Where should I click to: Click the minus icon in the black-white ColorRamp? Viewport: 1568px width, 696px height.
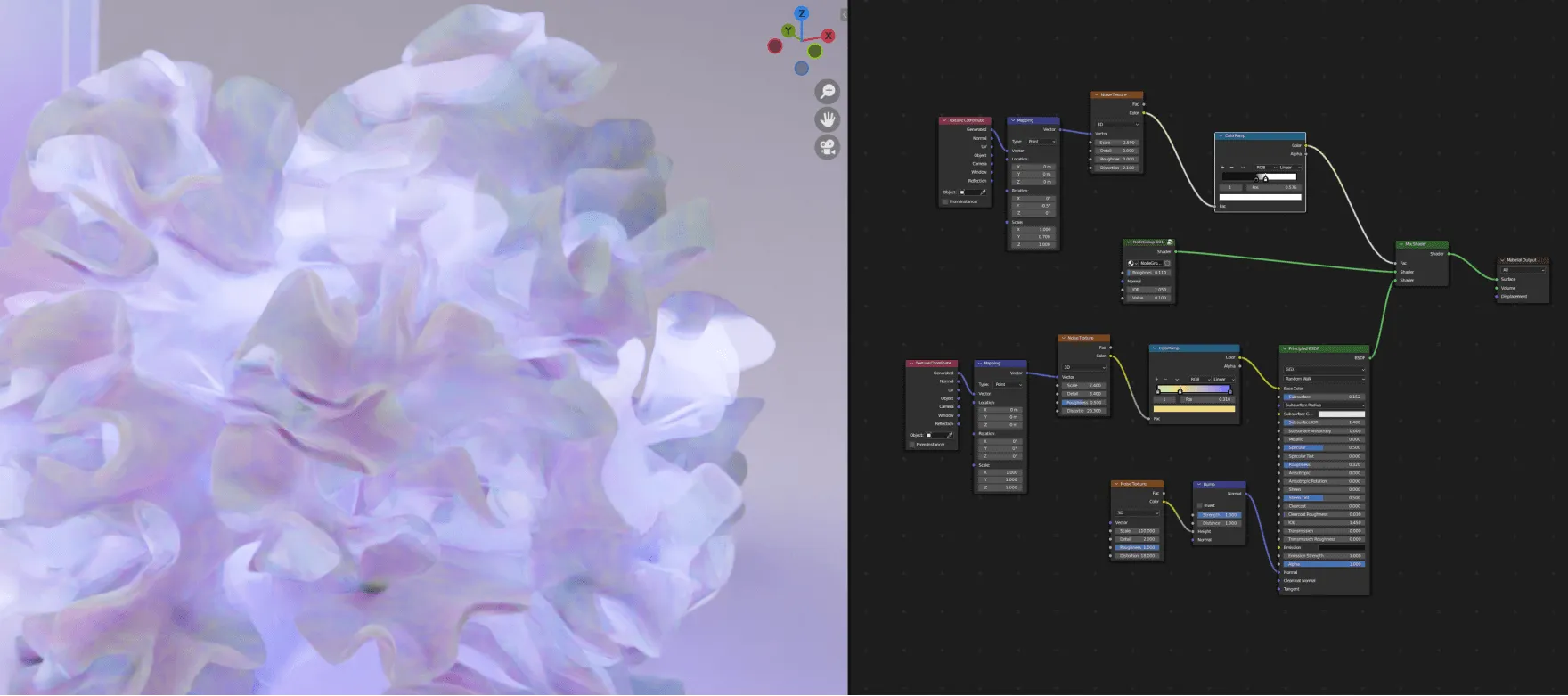click(x=1232, y=168)
